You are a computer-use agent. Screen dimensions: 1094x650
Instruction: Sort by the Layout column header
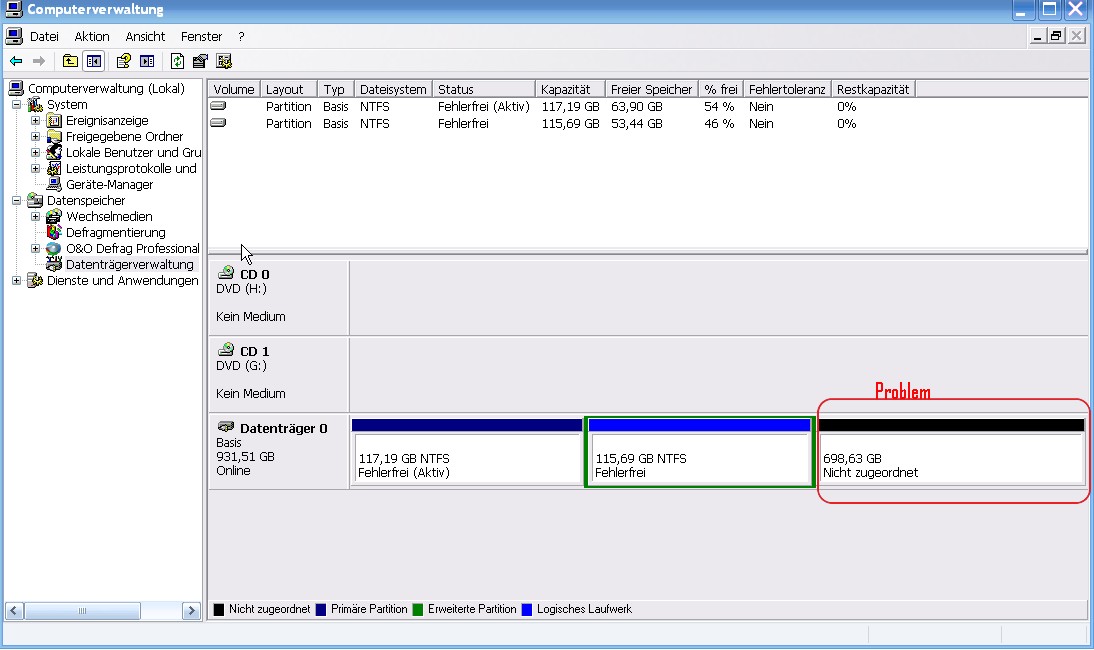click(x=288, y=89)
